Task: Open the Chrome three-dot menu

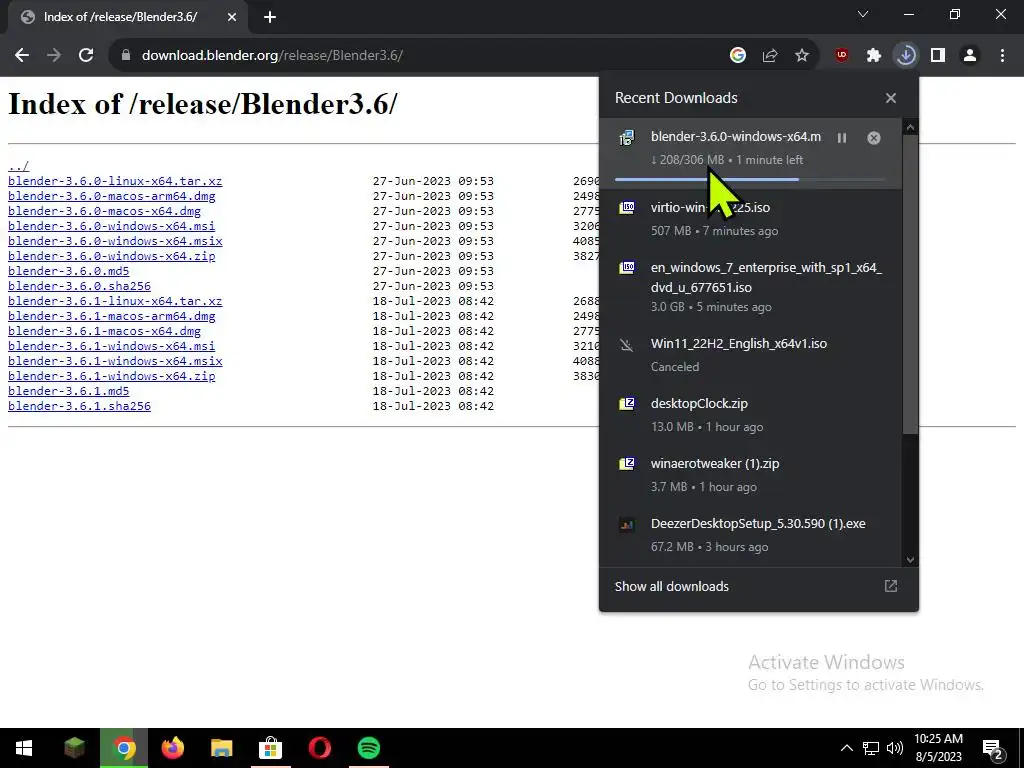Action: click(x=1002, y=56)
